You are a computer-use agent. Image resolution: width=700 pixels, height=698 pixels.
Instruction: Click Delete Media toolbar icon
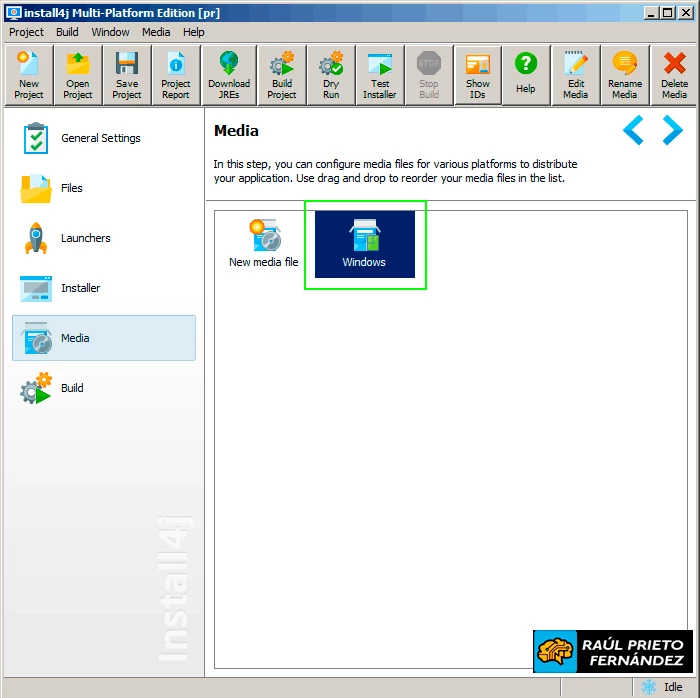pyautogui.click(x=674, y=75)
